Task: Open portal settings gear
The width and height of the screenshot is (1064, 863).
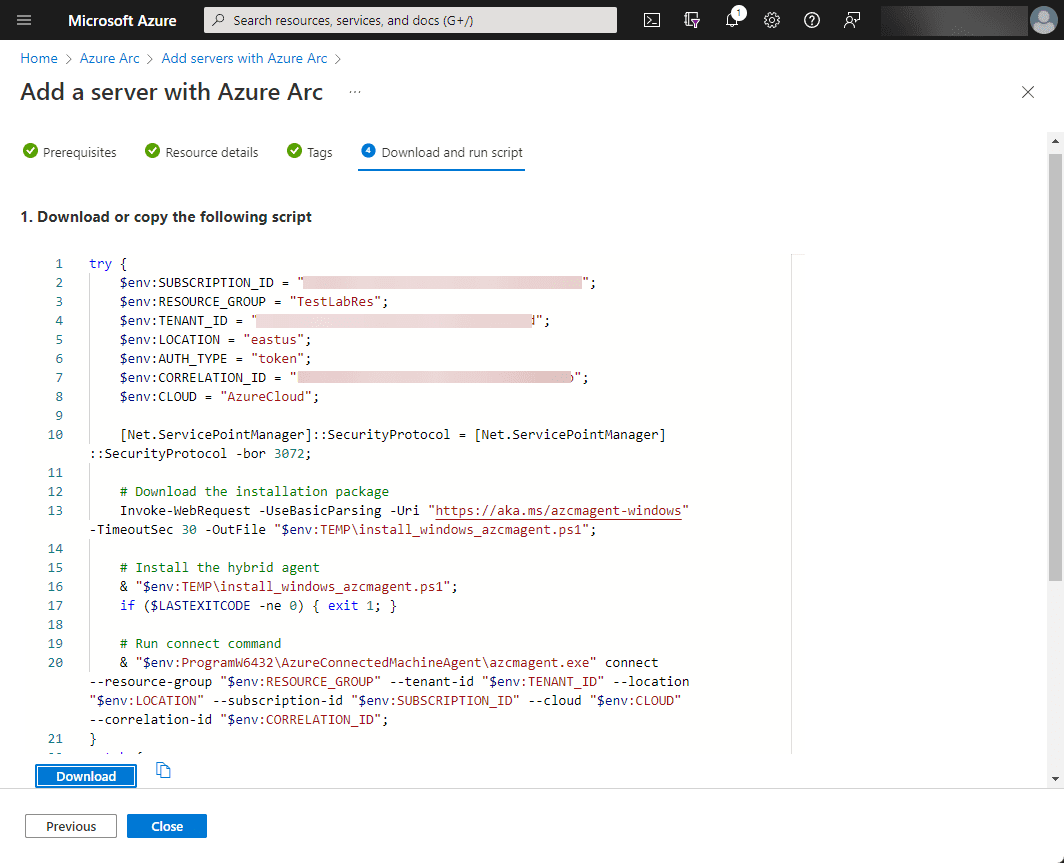Action: tap(772, 20)
